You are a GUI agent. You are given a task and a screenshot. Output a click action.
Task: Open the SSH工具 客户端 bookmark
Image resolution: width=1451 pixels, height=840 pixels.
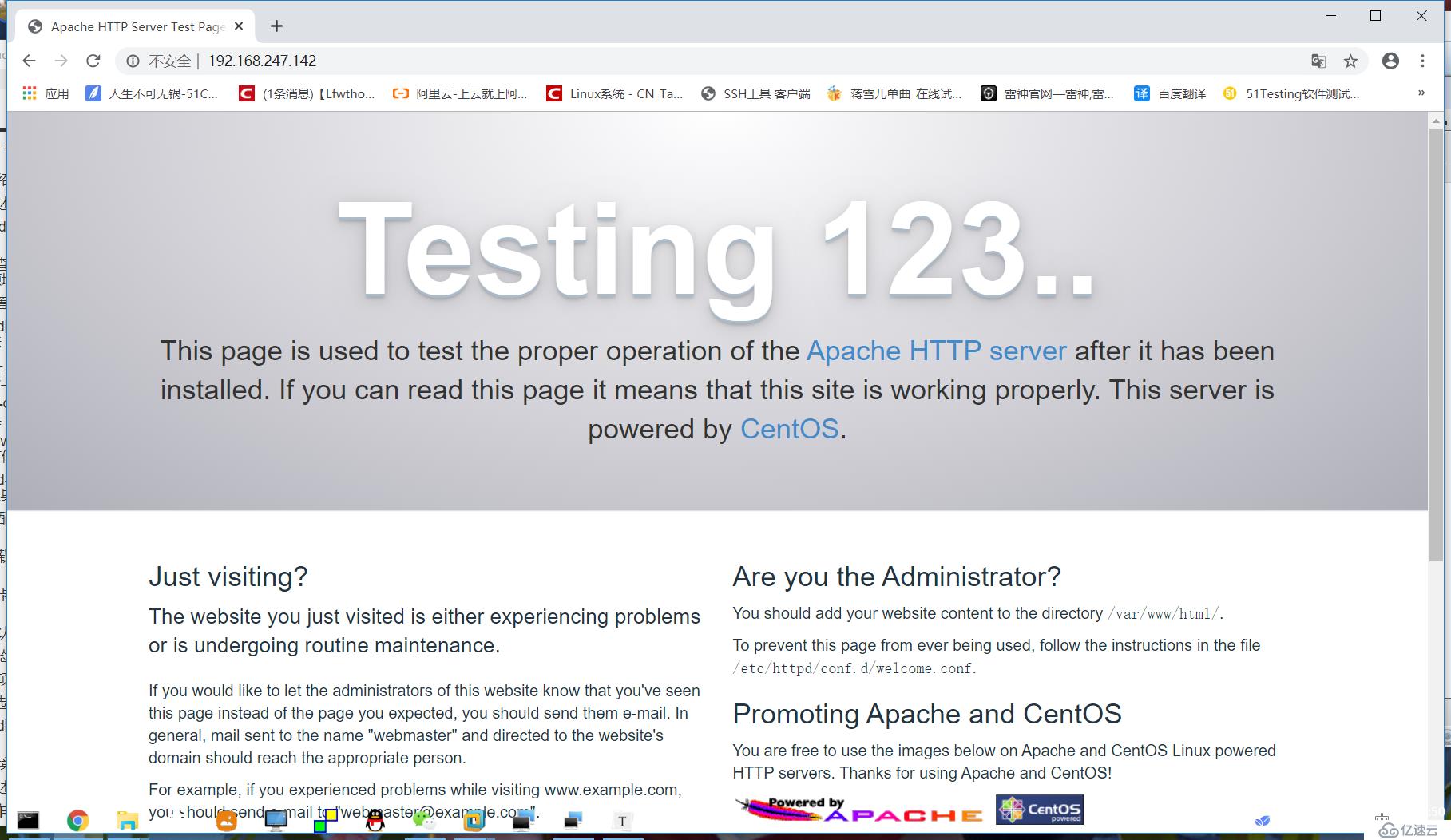click(x=755, y=93)
